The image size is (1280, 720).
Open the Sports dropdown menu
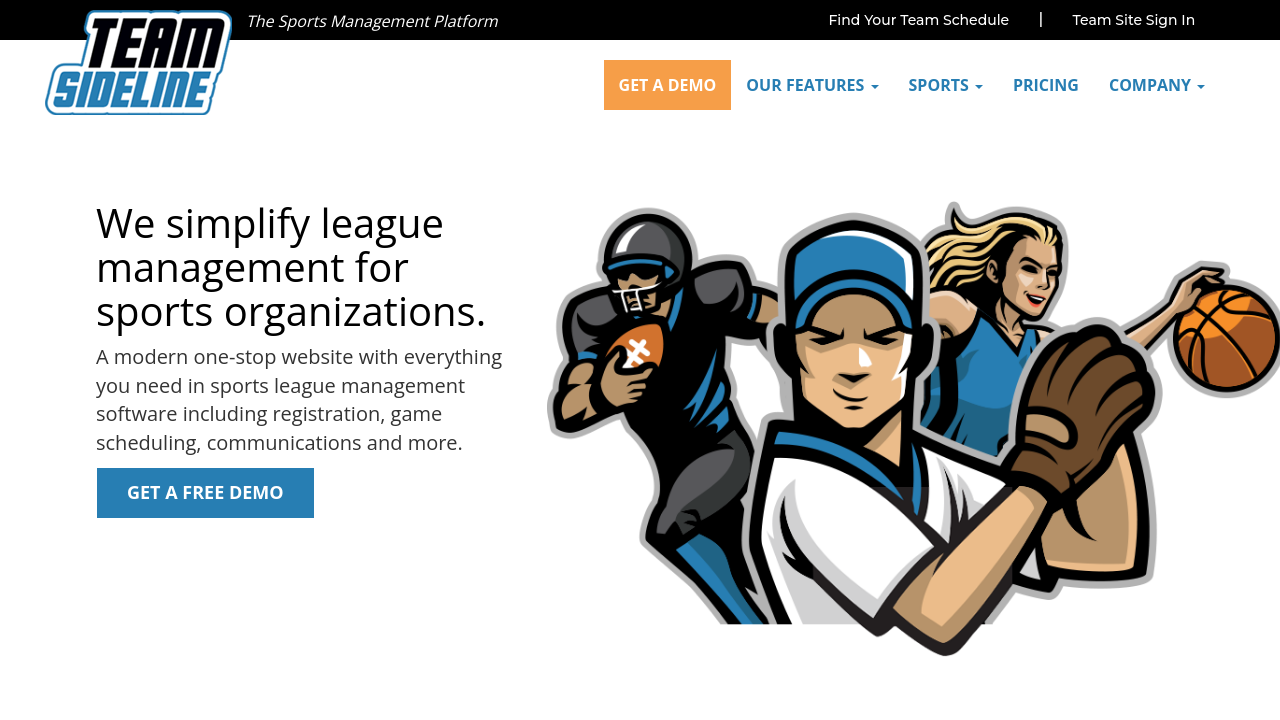[x=945, y=85]
